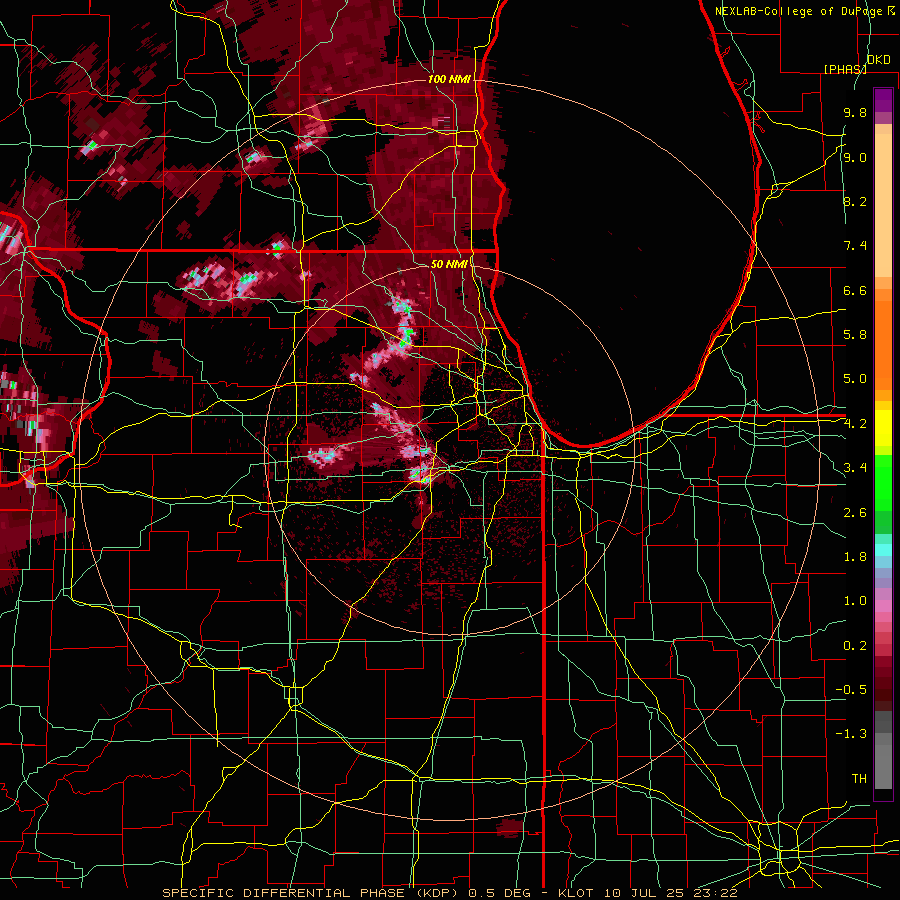Image resolution: width=900 pixels, height=900 pixels.
Task: Click the "9.0" value on the color scale
Action: click(855, 157)
